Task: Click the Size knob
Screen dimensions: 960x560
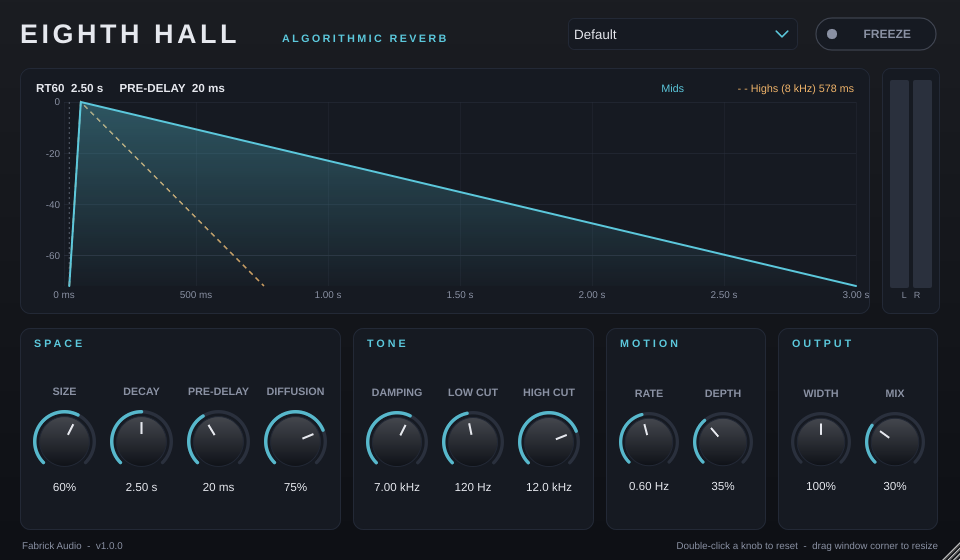Action: [x=64, y=441]
